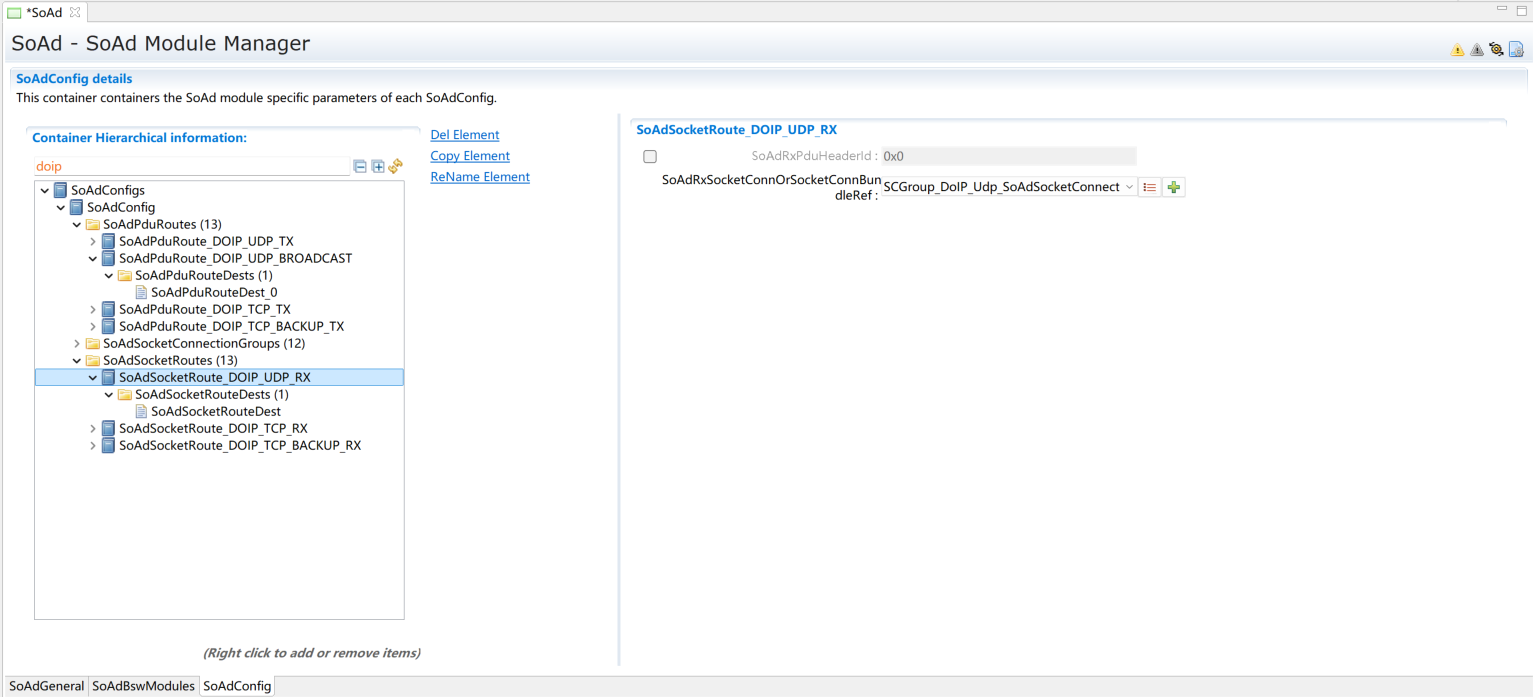The width and height of the screenshot is (1533, 697).
Task: Click the yellow refresh arrows beside filter
Action: [396, 166]
